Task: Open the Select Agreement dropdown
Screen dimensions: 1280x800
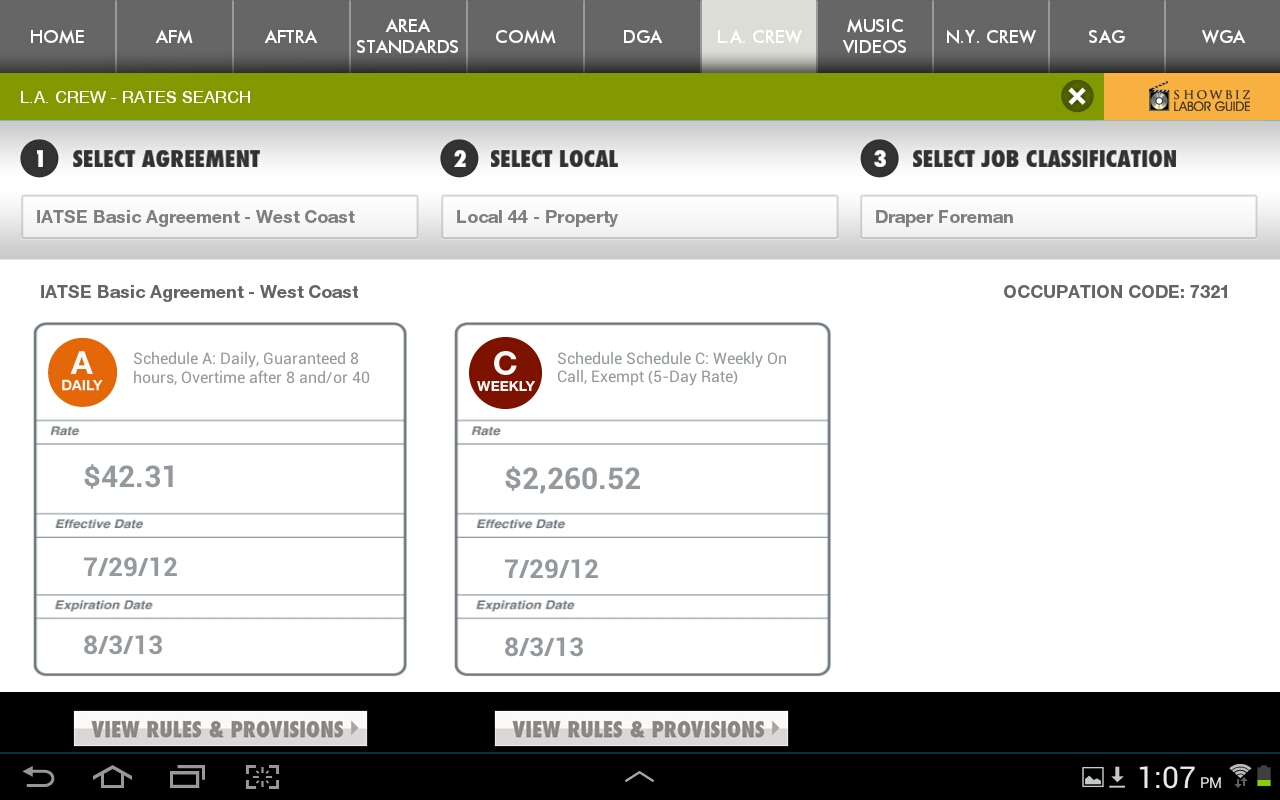Action: pyautogui.click(x=220, y=217)
